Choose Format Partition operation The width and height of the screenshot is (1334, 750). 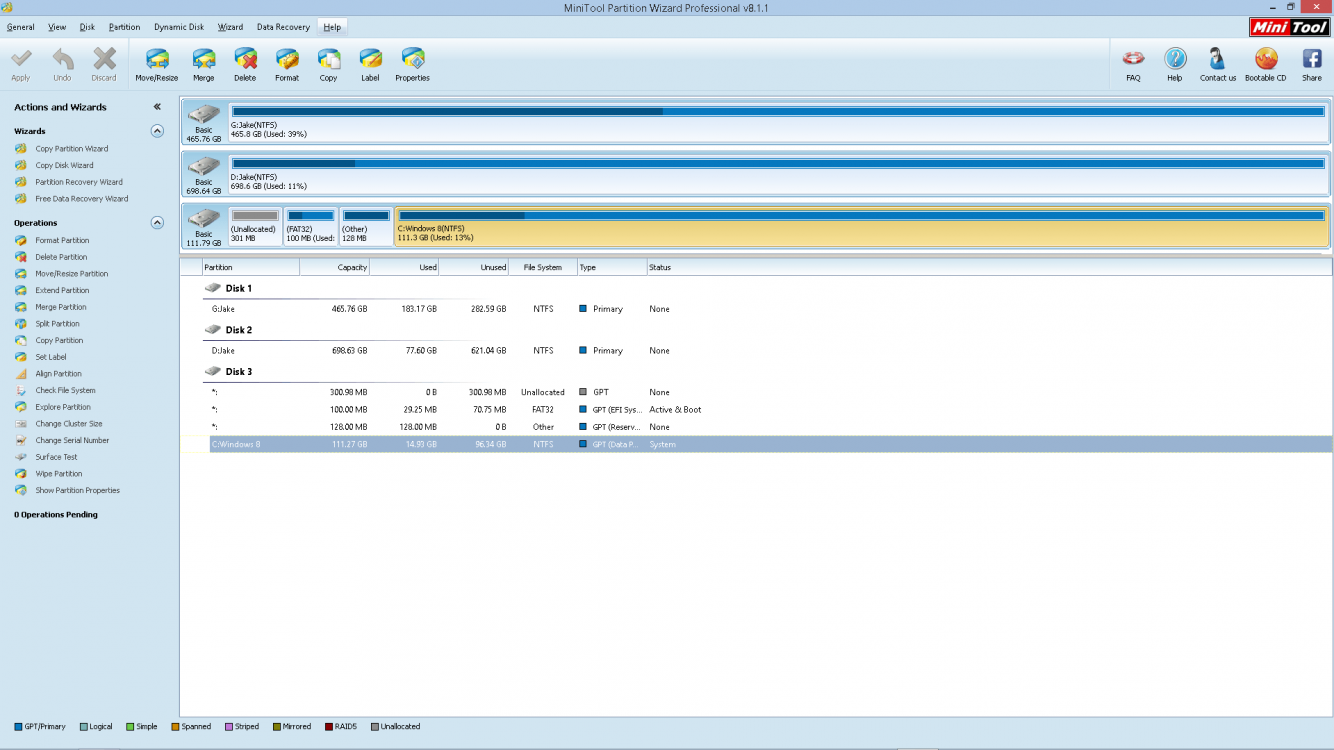click(62, 240)
